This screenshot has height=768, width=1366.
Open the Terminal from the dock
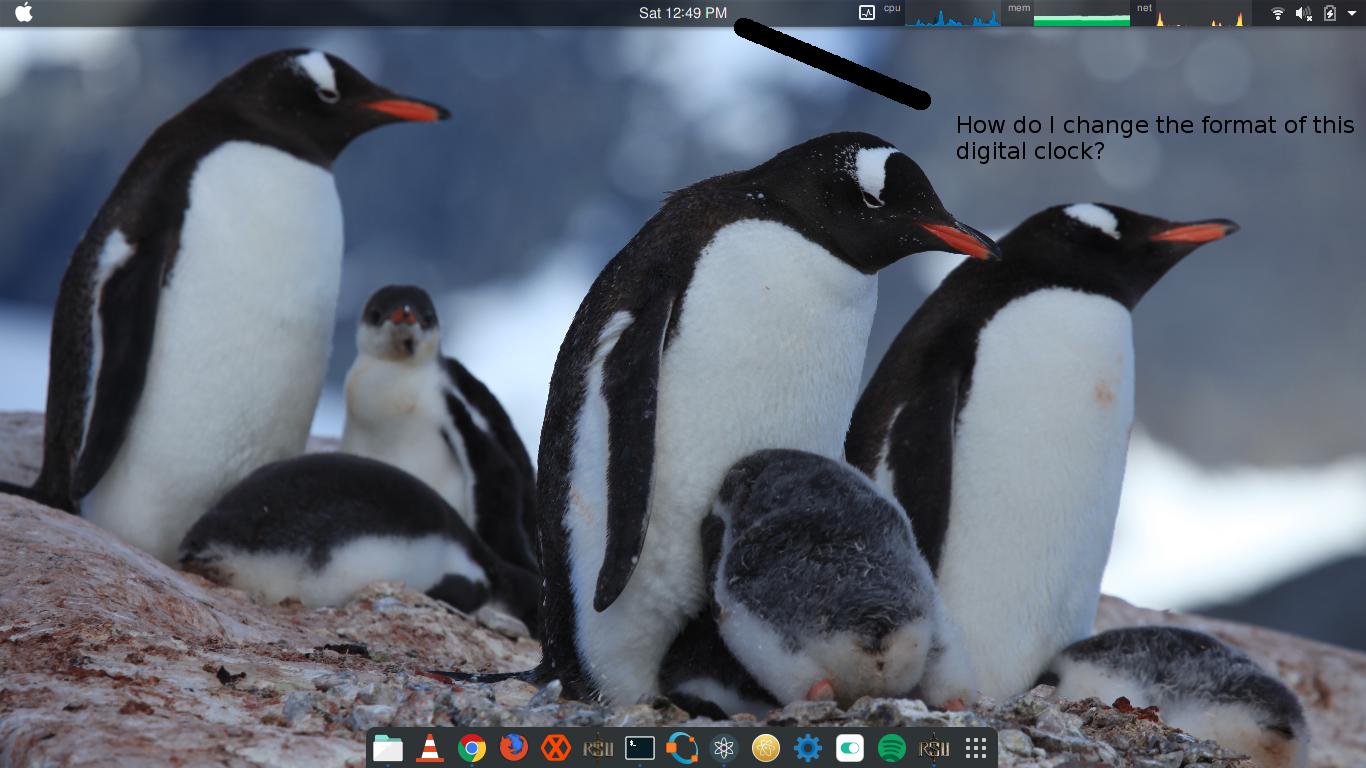[640, 747]
